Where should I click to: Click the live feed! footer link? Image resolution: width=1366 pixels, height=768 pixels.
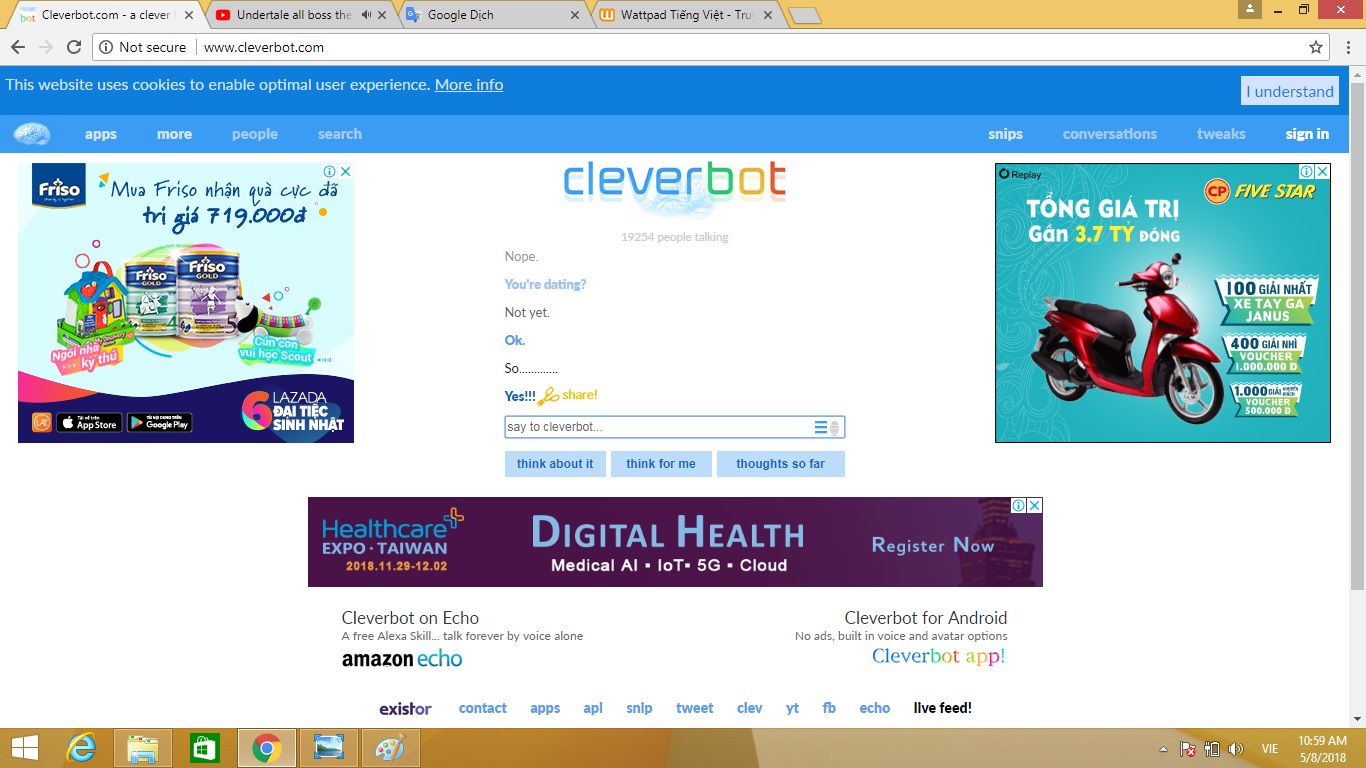[x=942, y=708]
